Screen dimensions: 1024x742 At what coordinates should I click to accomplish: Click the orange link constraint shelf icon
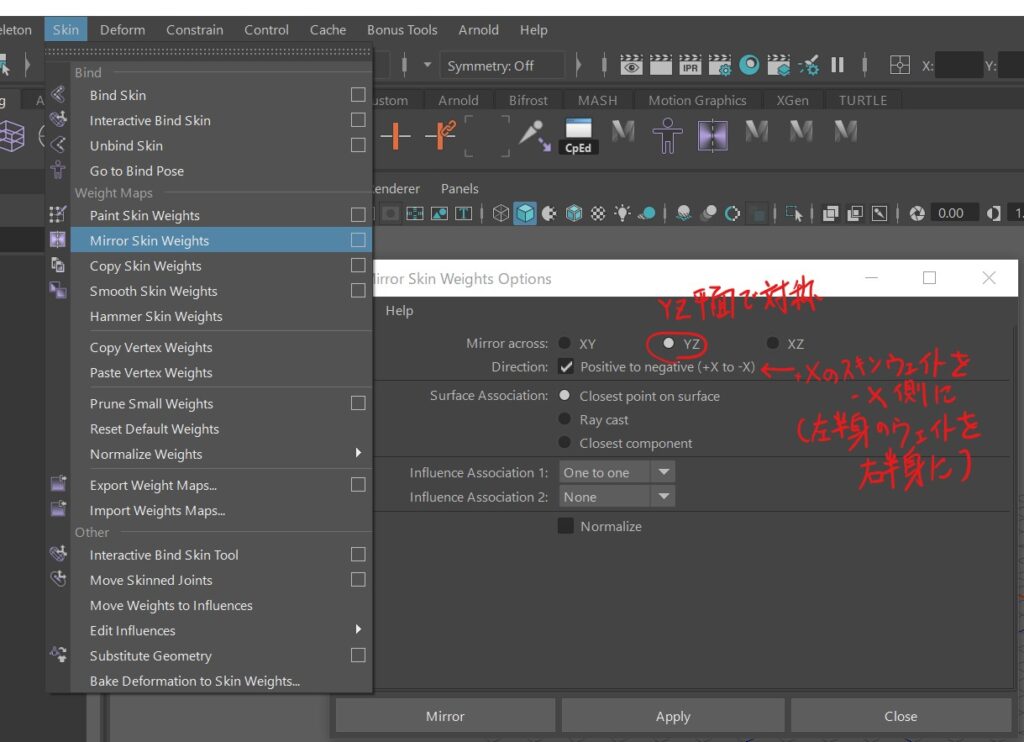pos(441,135)
